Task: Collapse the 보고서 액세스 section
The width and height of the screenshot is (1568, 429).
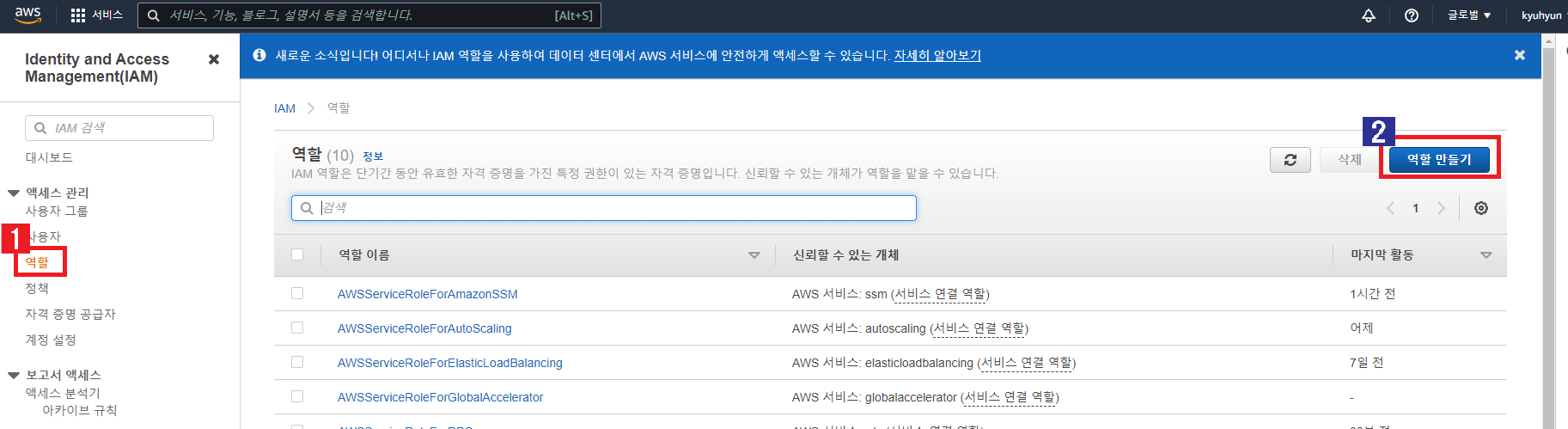Action: pos(14,376)
